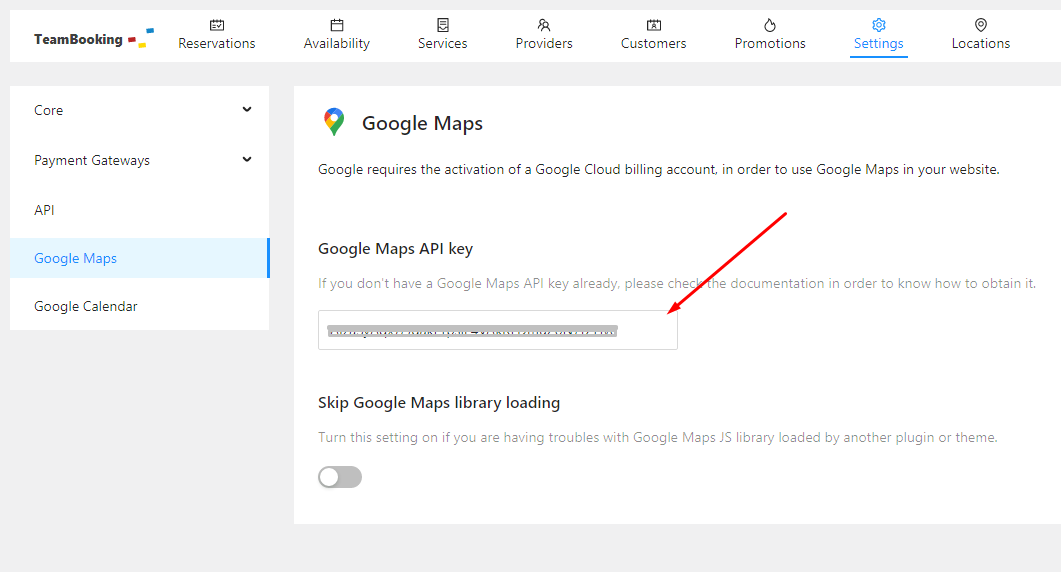Open the Customers contact card icon
Screen dimensions: 1061x572
tap(654, 25)
